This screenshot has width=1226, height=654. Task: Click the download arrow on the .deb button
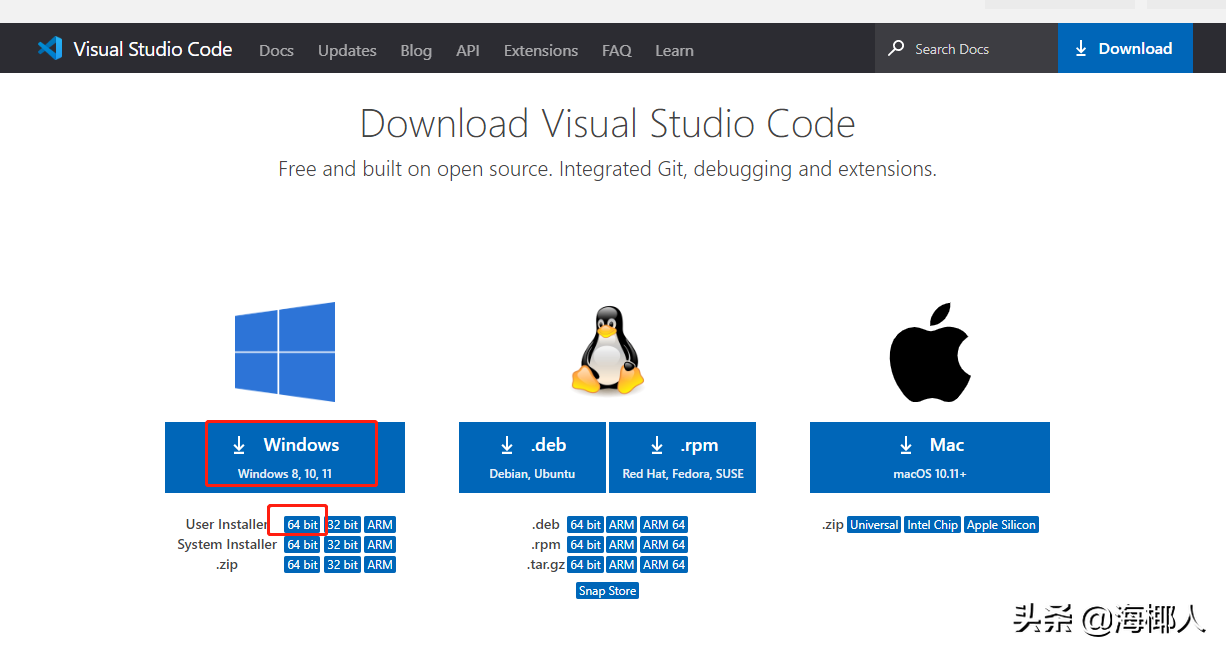(507, 445)
